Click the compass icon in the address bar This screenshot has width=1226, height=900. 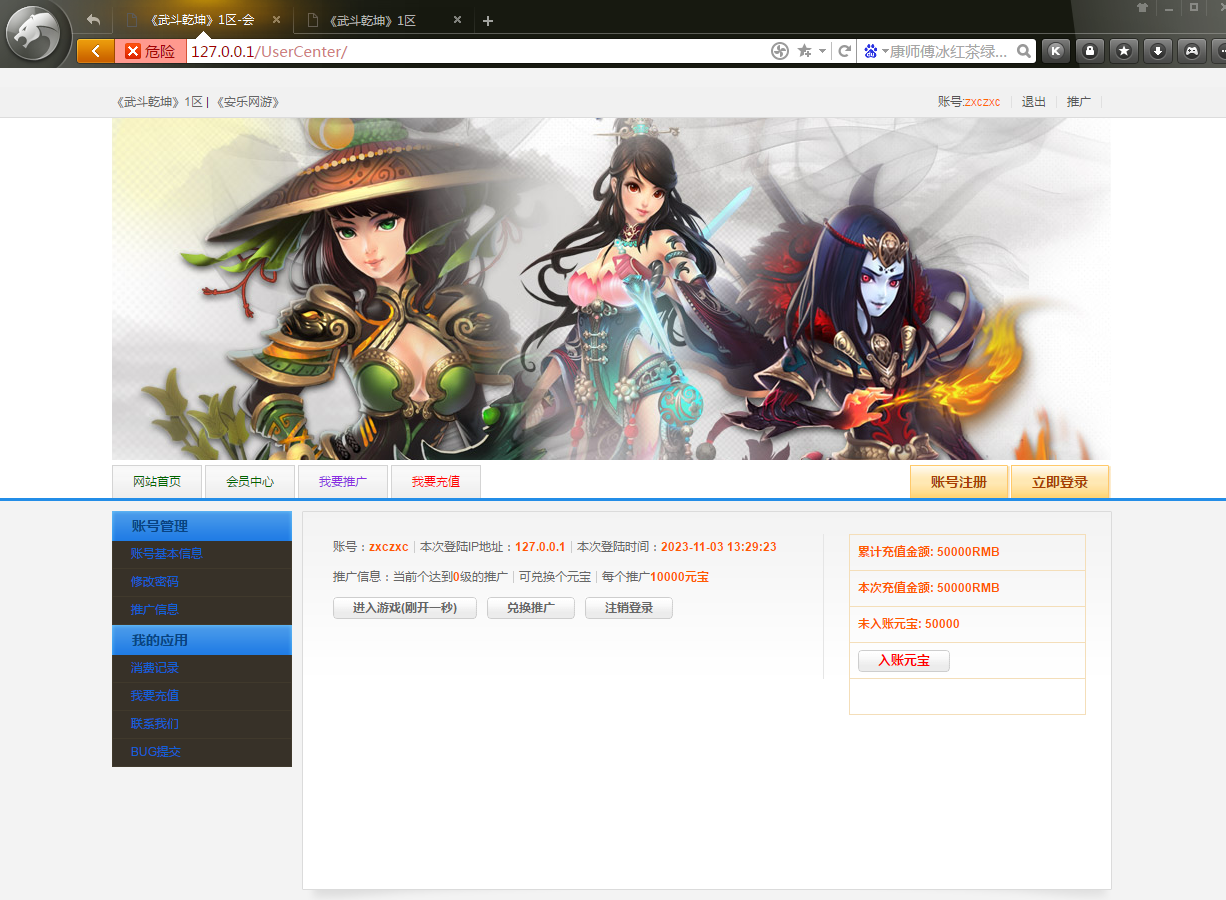pyautogui.click(x=781, y=51)
